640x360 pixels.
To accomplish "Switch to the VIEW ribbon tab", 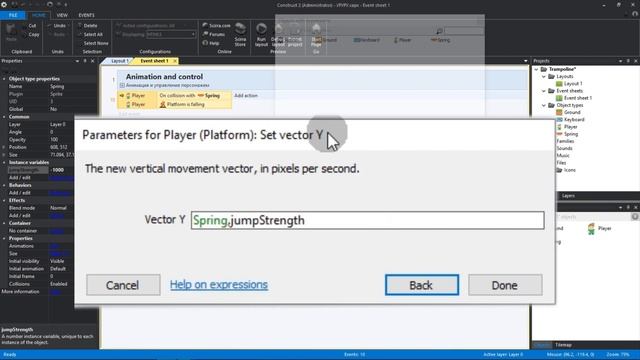I will 62,15.
